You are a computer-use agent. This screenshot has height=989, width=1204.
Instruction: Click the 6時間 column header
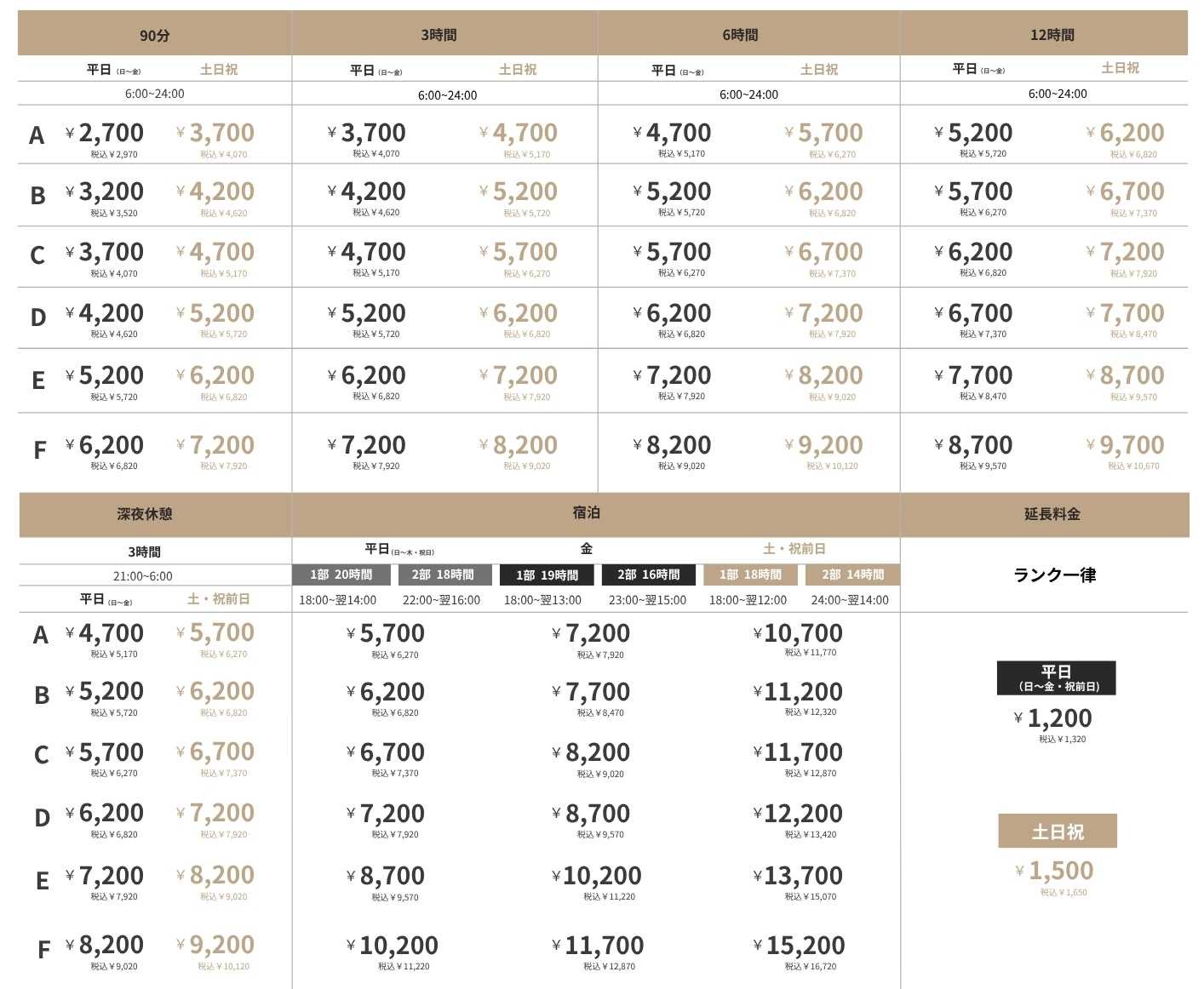[740, 35]
